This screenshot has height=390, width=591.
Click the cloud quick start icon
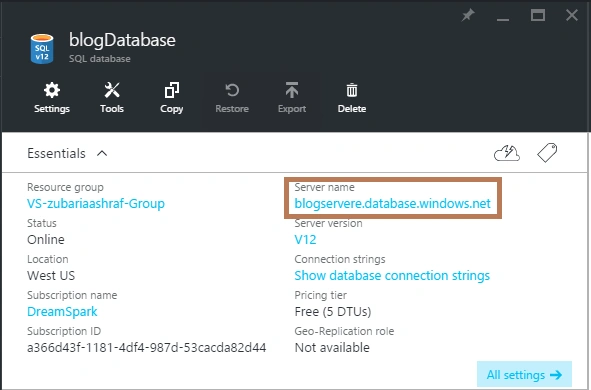(507, 153)
